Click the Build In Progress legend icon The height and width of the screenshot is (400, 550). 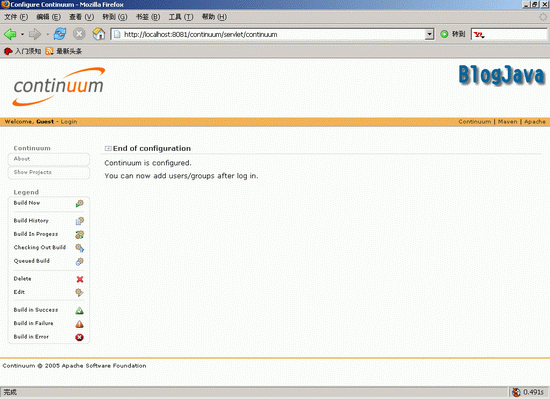pyautogui.click(x=80, y=234)
